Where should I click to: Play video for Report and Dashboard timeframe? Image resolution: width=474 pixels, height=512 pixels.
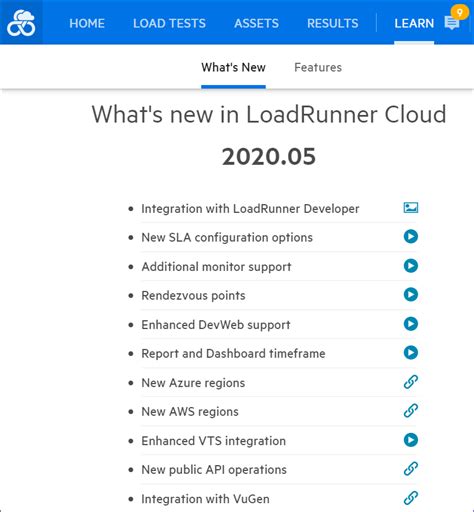click(x=411, y=353)
